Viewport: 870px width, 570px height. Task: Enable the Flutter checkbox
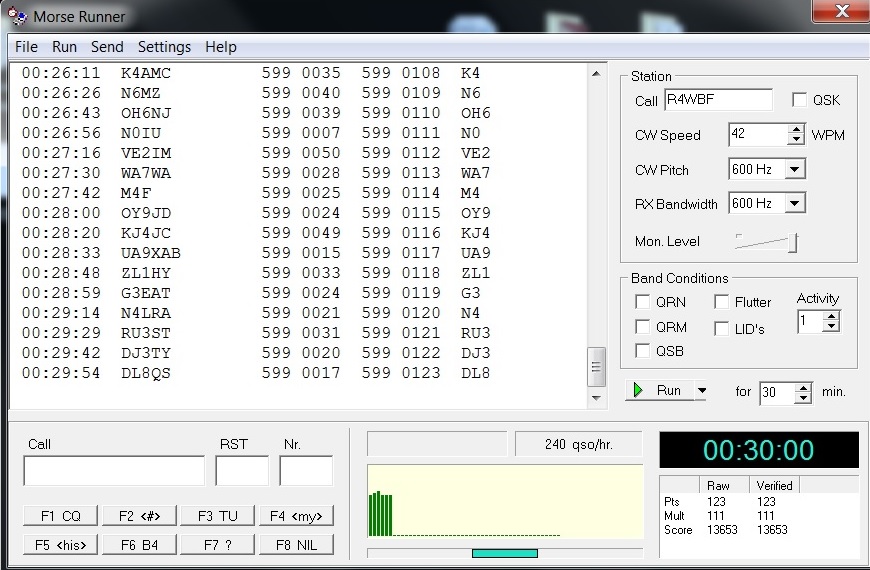coord(721,302)
